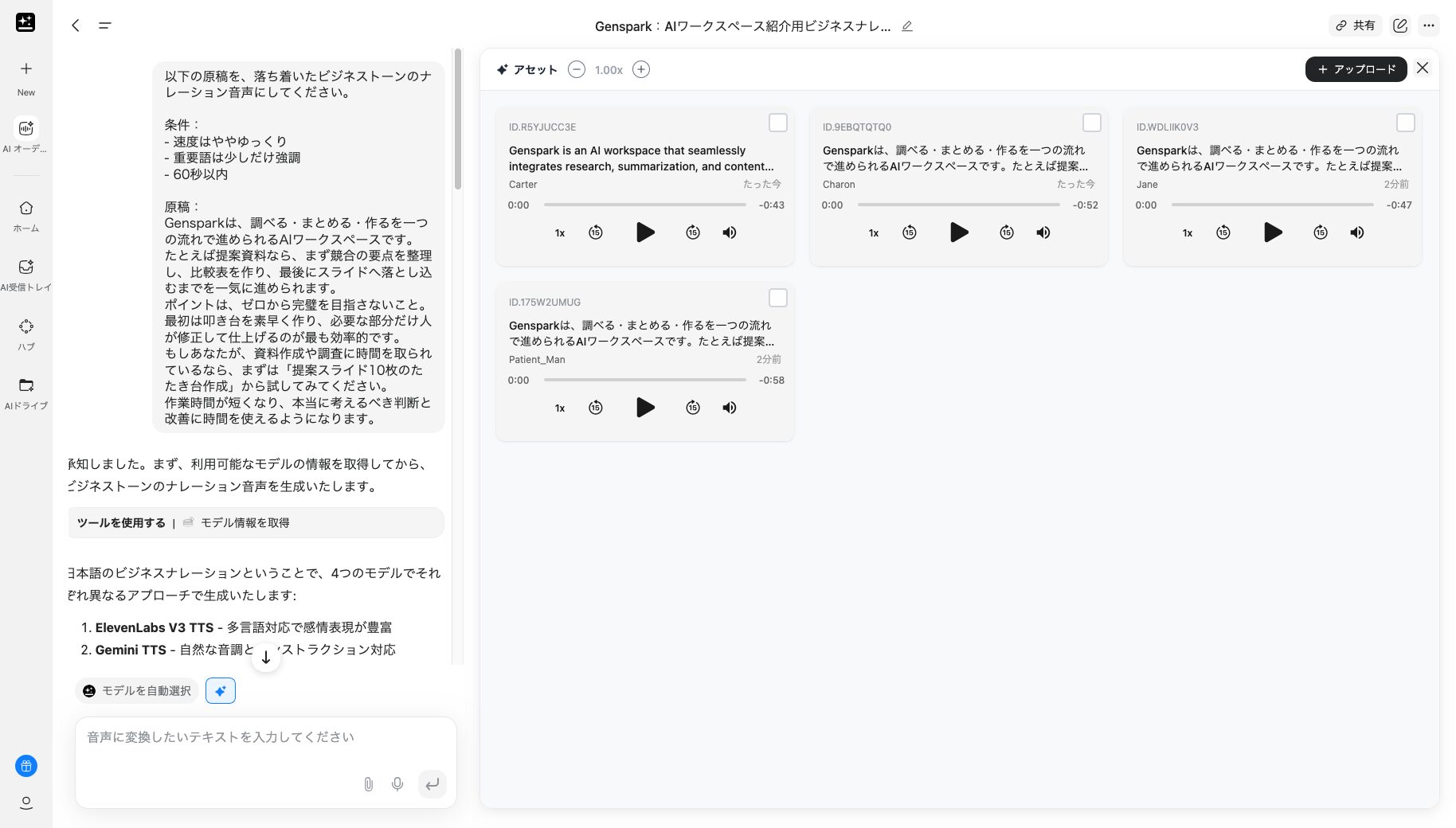Open the three-dot more options menu
This screenshot has width=1456, height=828.
[1428, 25]
